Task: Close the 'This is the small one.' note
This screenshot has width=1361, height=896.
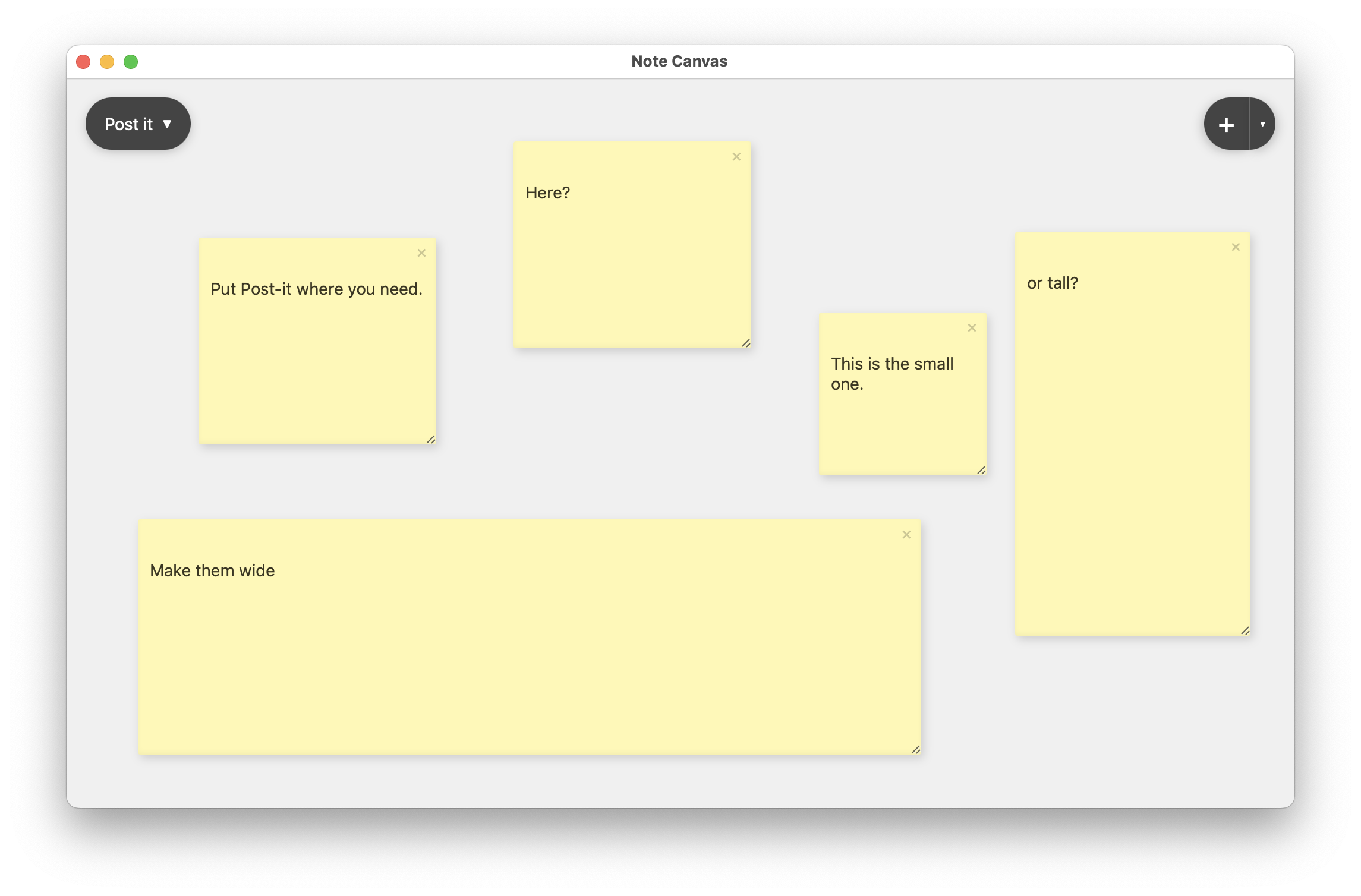Action: coord(972,328)
